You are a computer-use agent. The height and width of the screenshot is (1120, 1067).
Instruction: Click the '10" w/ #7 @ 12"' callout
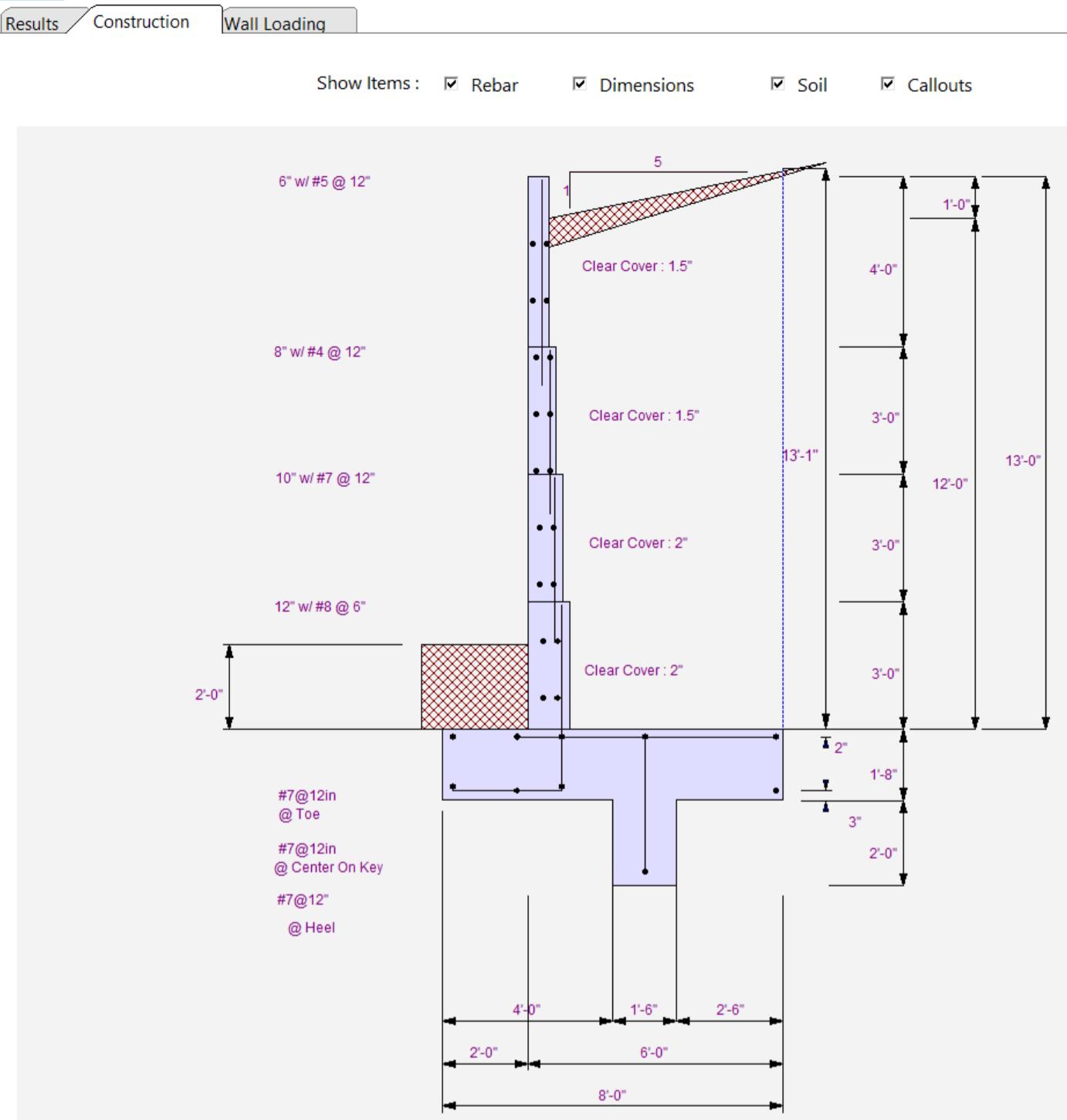(325, 479)
